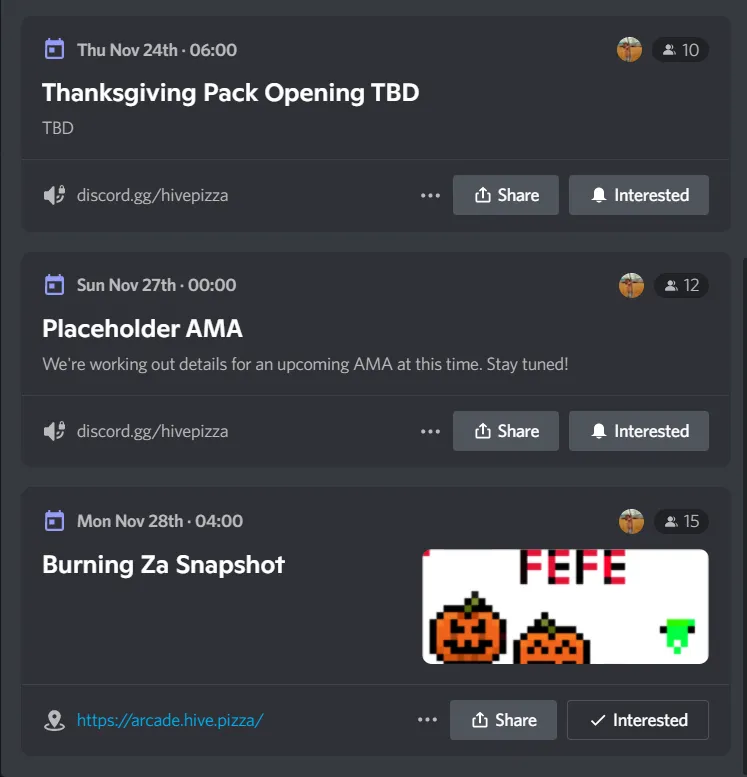Click the calendar icon beside Thu Nov 24th
This screenshot has height=777, width=747.
(55, 49)
